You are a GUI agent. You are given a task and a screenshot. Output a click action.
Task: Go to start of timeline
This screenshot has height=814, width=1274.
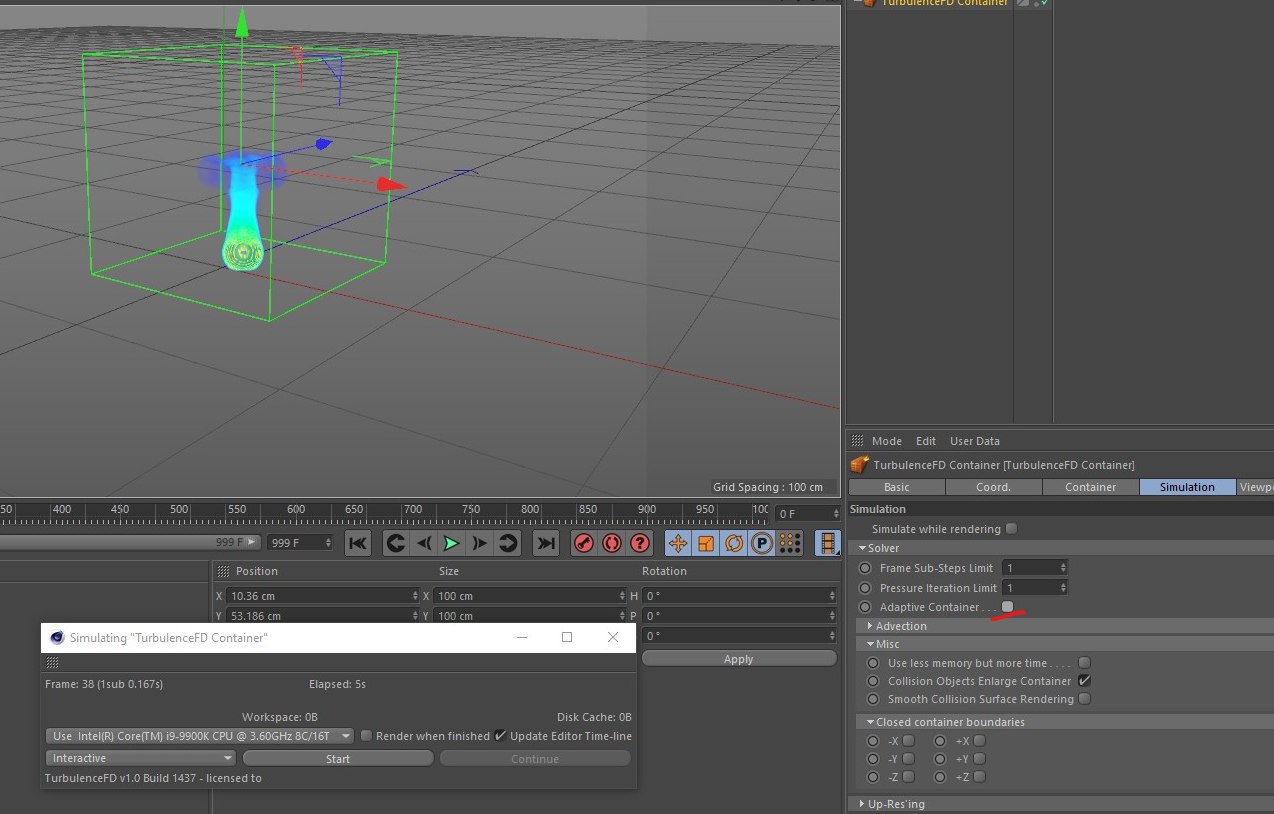pyautogui.click(x=358, y=543)
